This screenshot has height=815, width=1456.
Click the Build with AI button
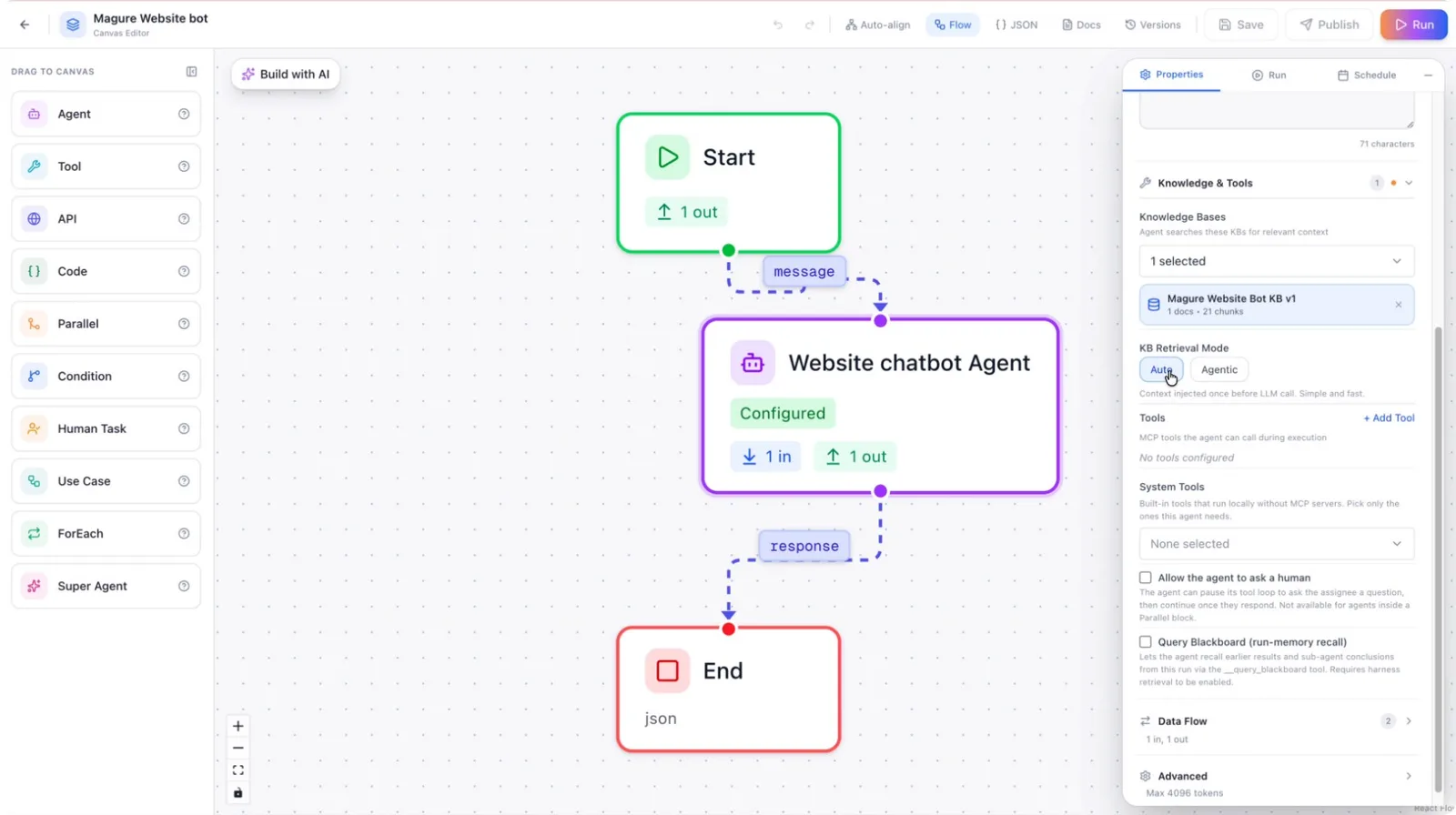pos(286,75)
